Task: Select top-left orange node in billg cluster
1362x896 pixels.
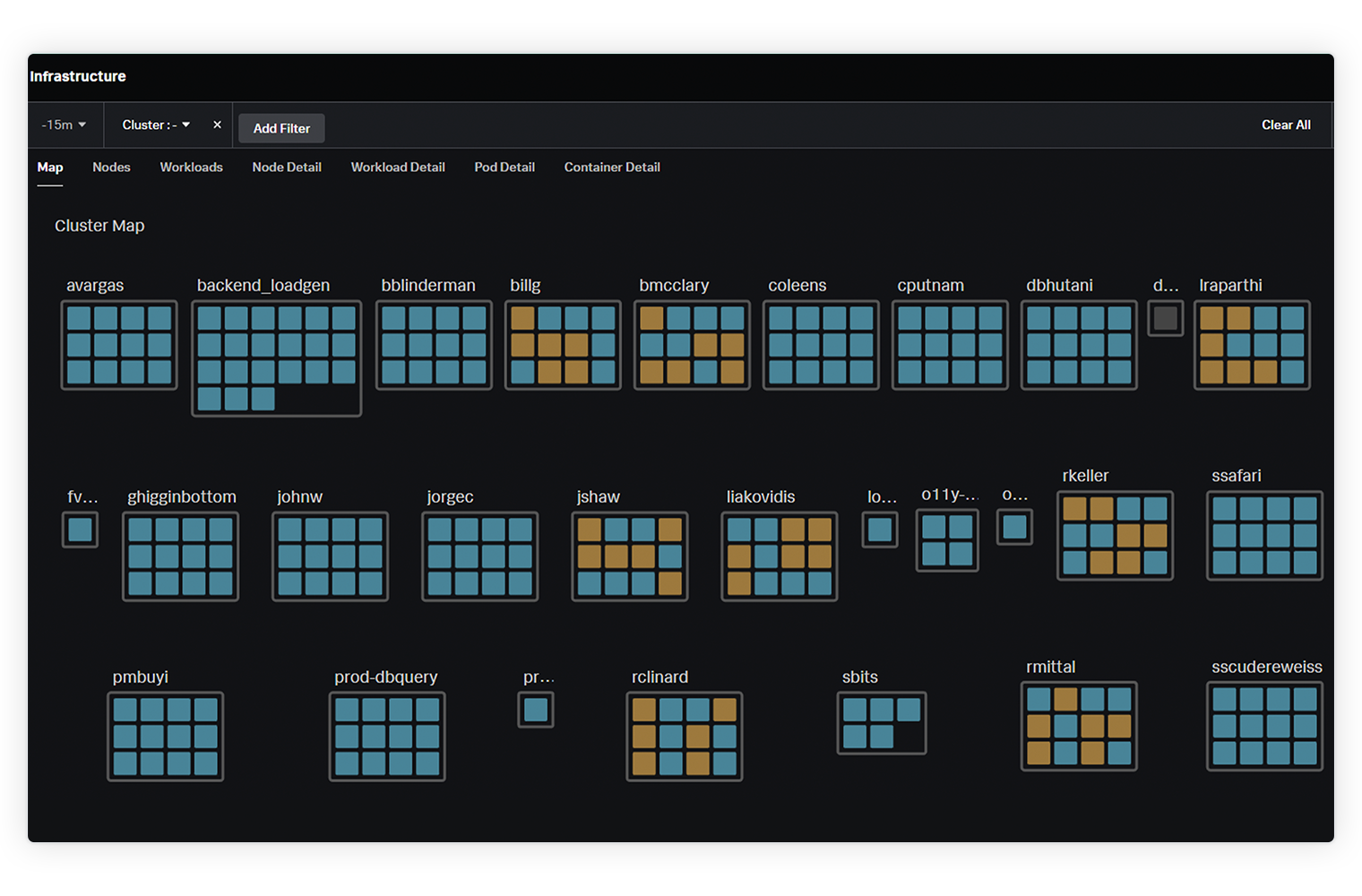Action: 523,318
